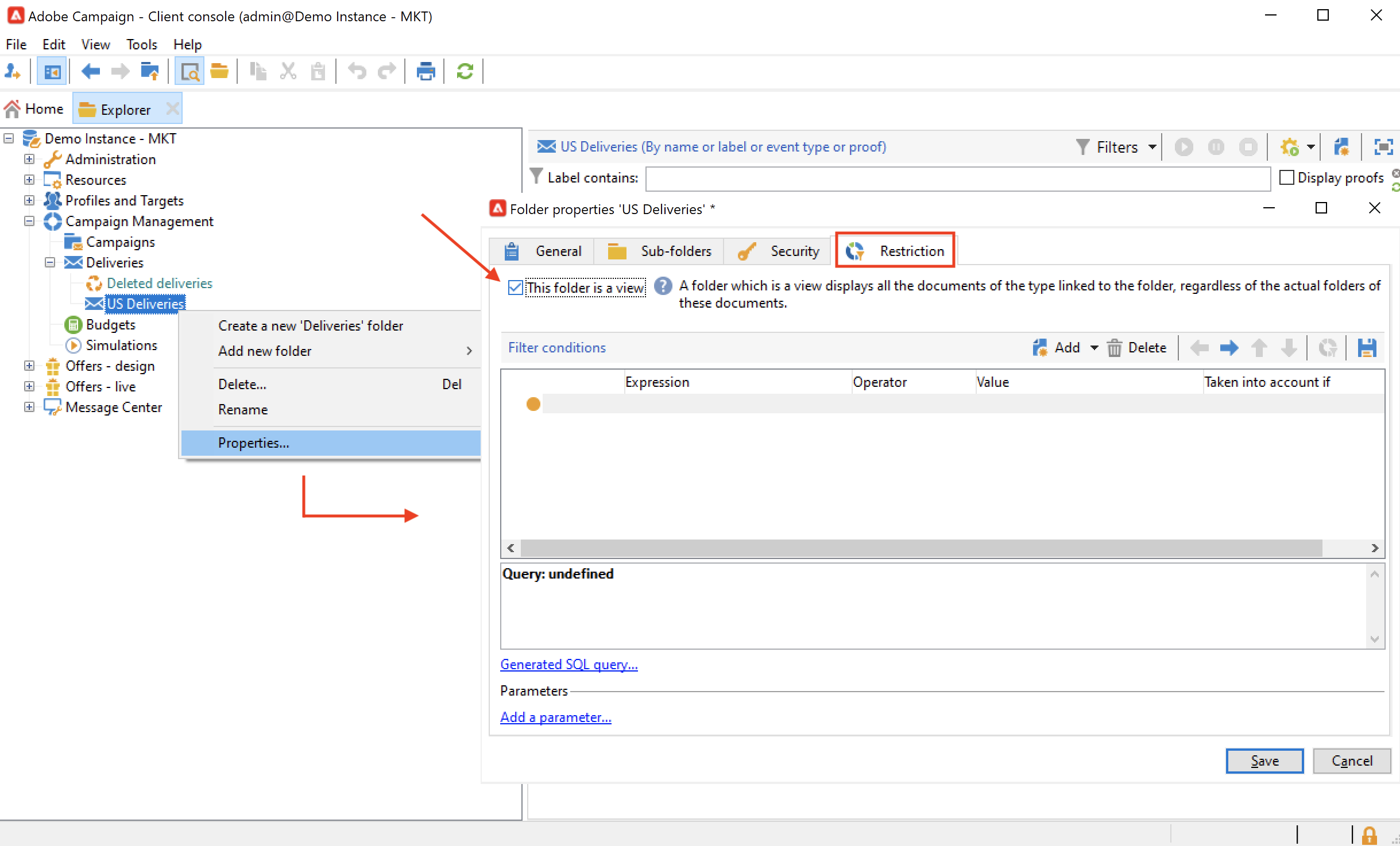
Task: Click the Label contains input field
Action: tap(957, 178)
